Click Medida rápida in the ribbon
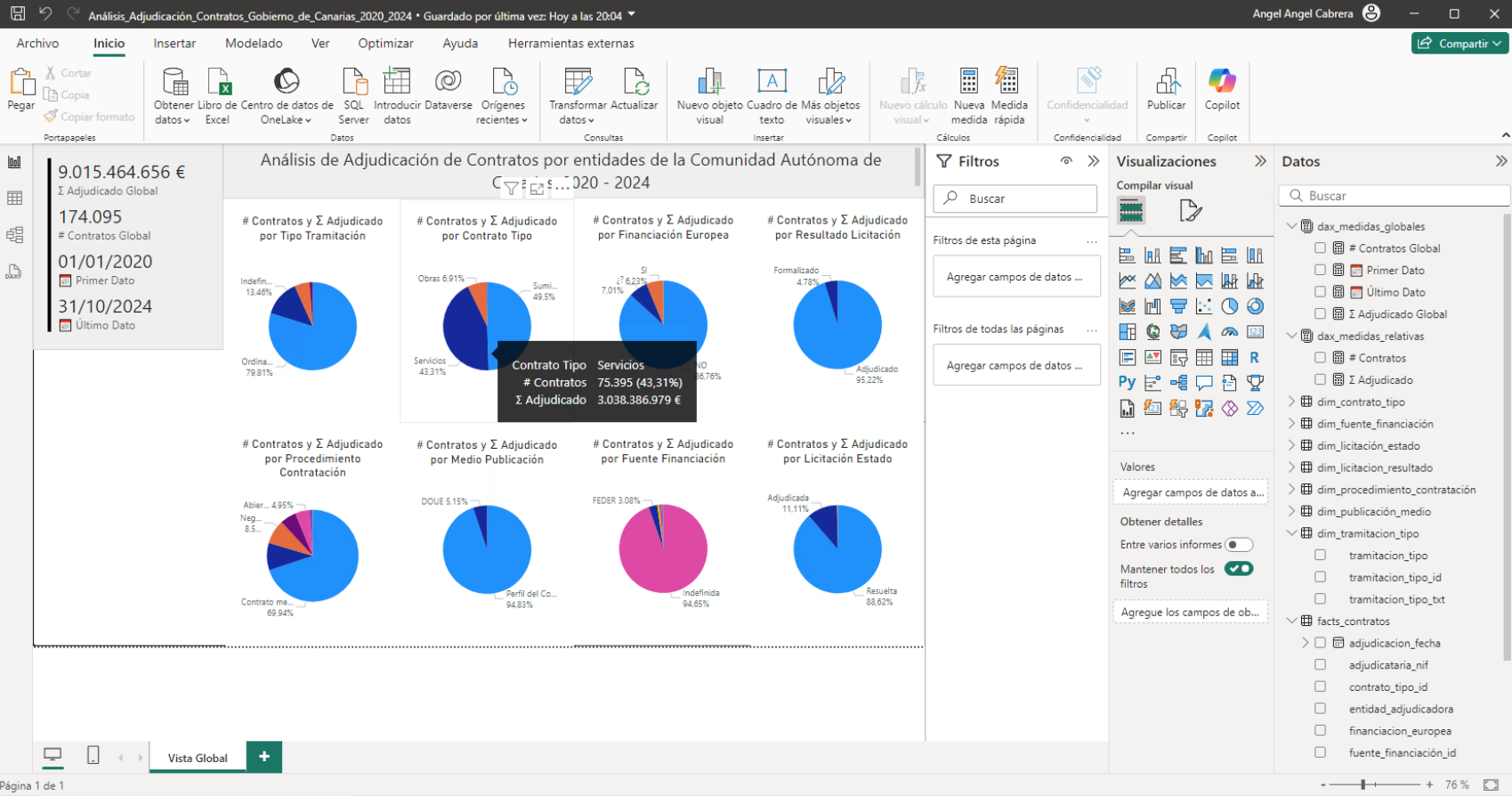This screenshot has width=1512, height=796. pos(1009,96)
